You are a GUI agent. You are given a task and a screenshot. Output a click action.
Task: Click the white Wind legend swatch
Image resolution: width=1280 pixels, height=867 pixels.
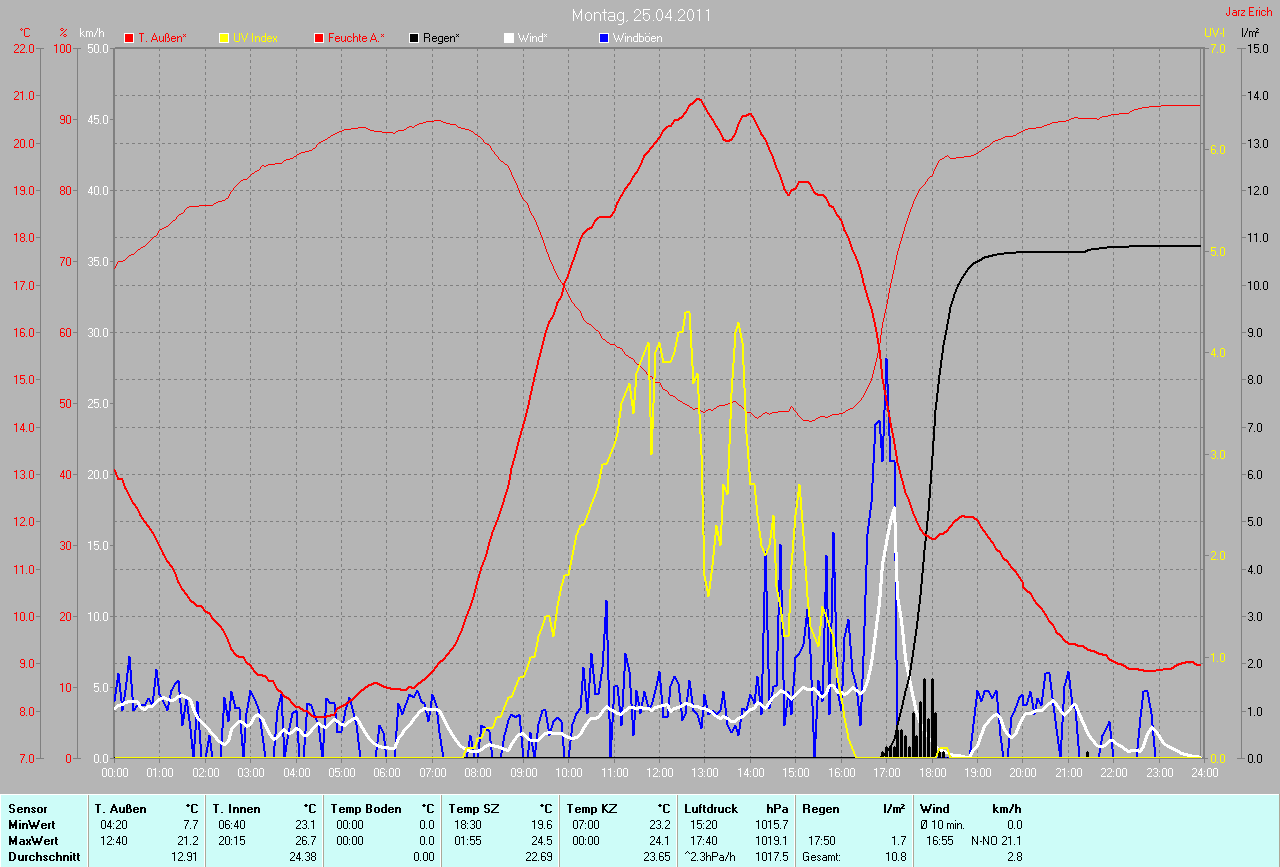508,38
